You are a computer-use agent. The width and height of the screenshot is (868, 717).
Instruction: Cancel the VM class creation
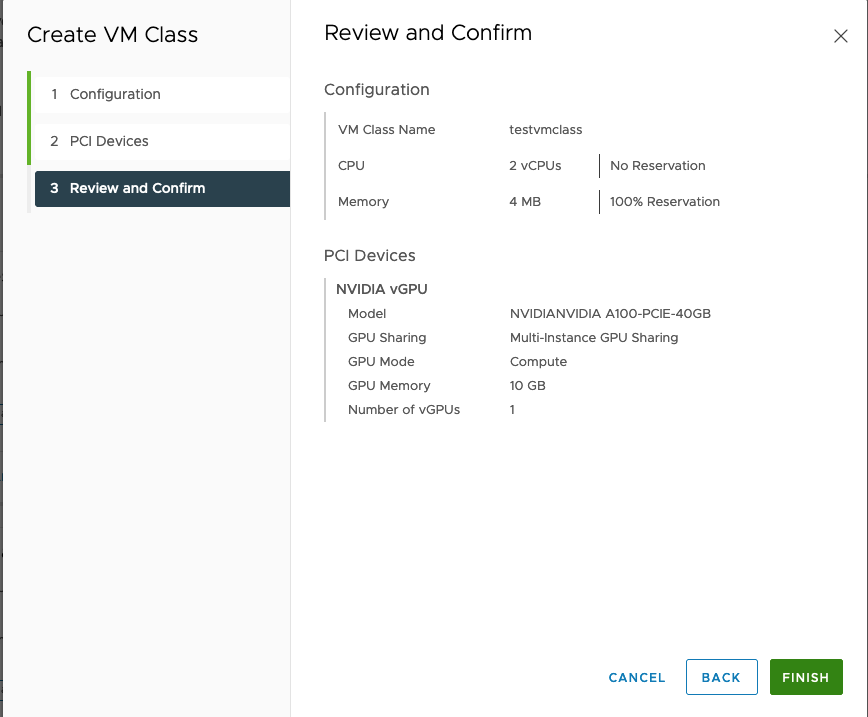click(x=637, y=677)
